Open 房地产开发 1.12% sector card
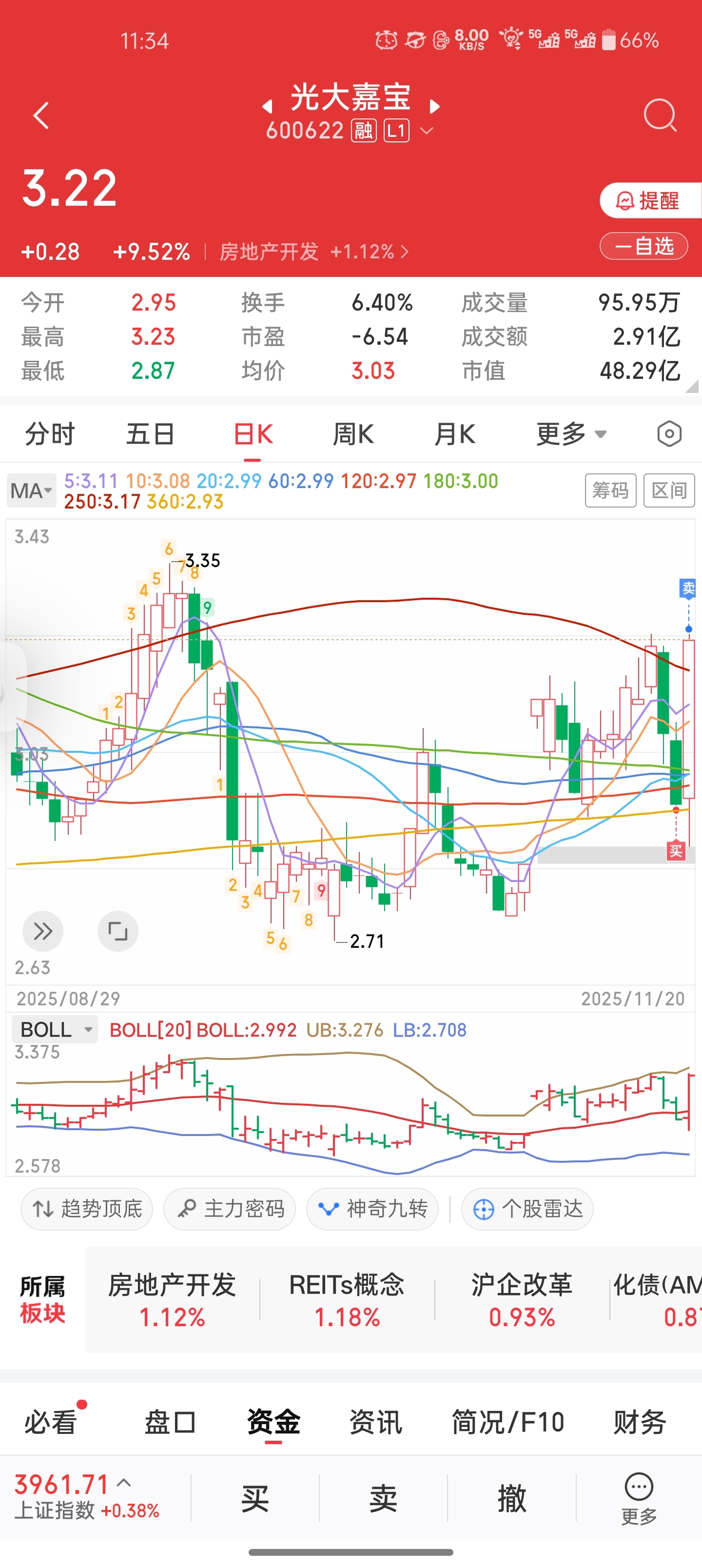 click(172, 1301)
